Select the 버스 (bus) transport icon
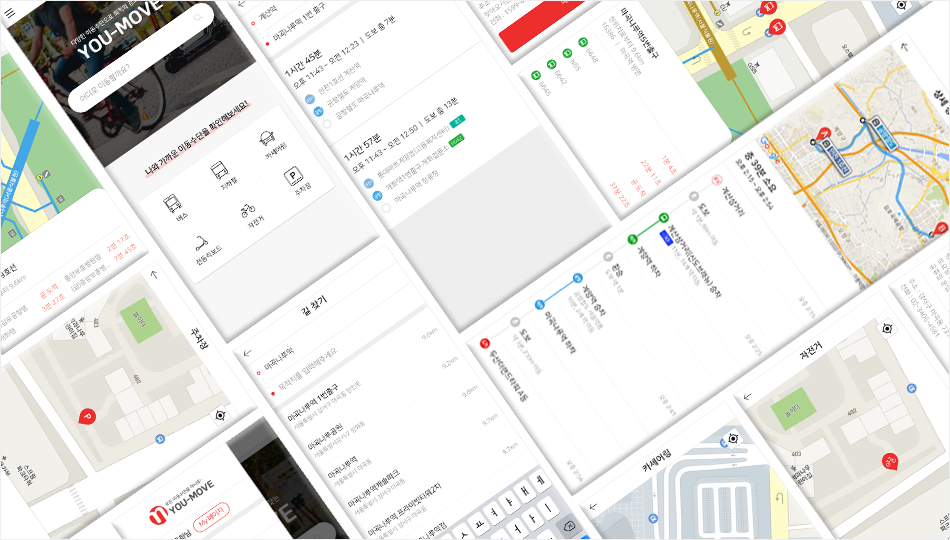Image resolution: width=950 pixels, height=540 pixels. 174,206
